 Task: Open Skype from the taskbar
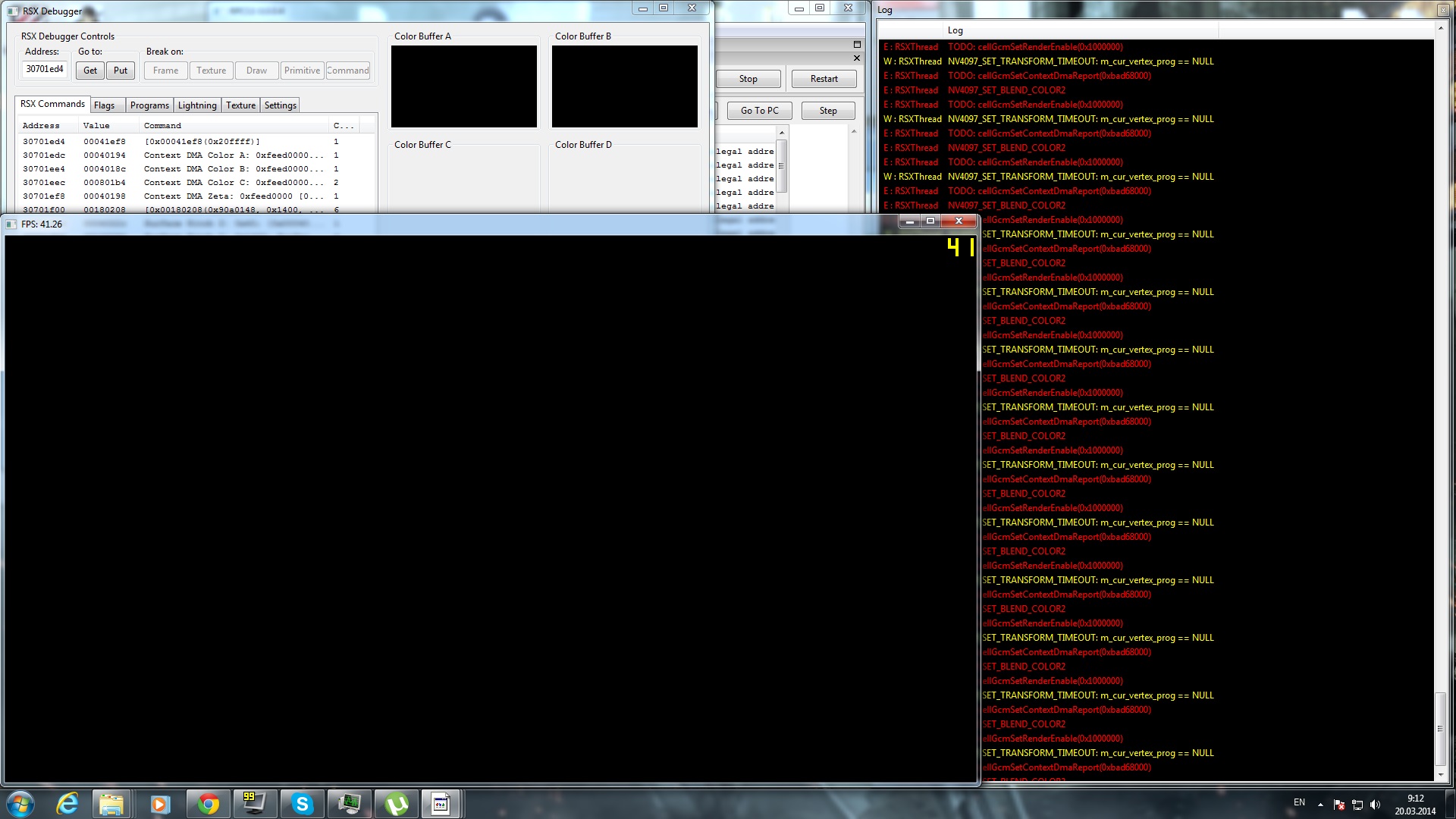point(302,804)
